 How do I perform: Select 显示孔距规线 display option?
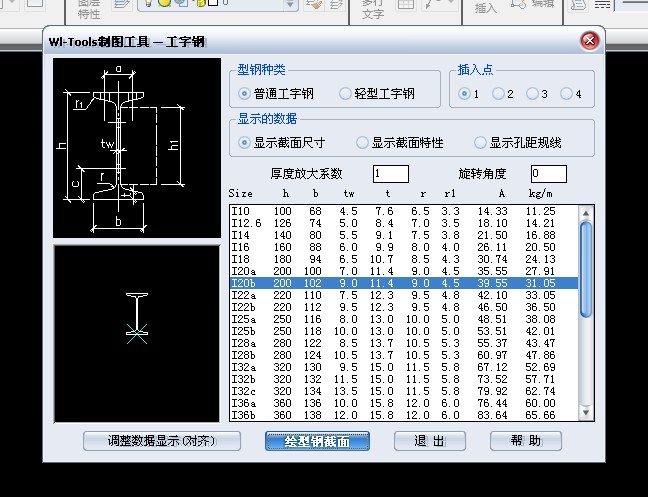point(517,143)
